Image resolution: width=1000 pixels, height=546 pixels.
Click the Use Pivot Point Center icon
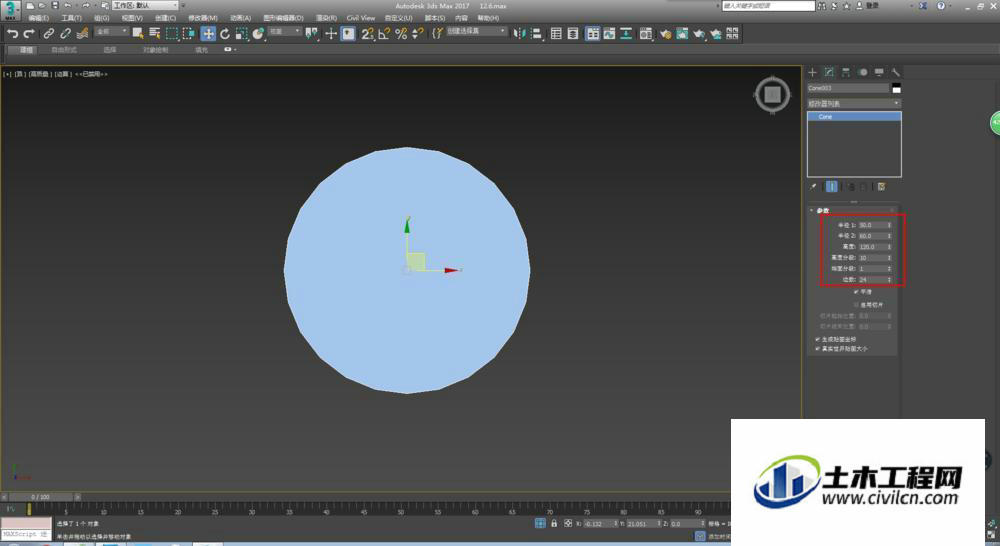(x=311, y=34)
